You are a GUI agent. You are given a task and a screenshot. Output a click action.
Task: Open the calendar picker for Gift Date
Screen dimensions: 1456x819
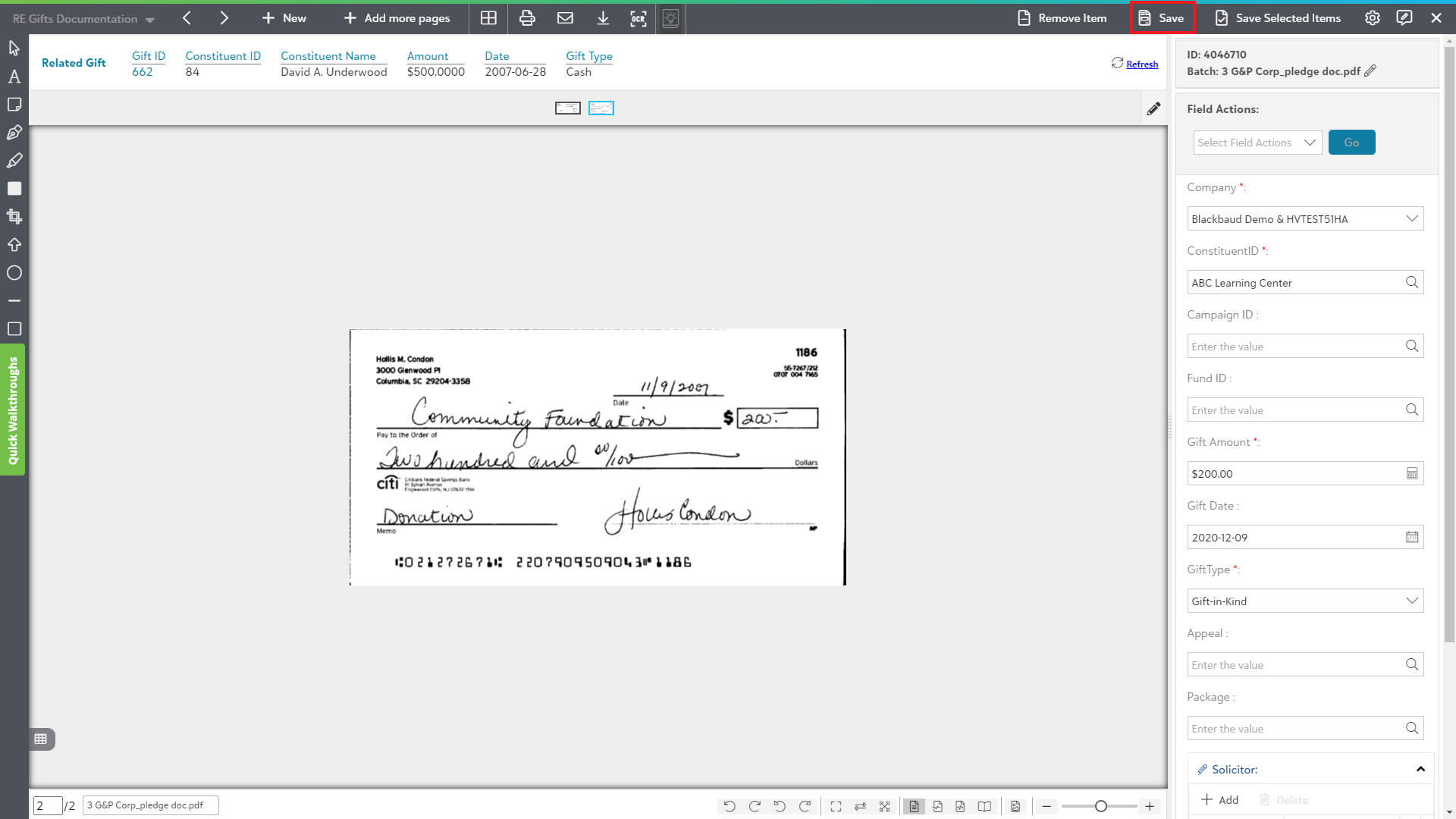coord(1411,537)
